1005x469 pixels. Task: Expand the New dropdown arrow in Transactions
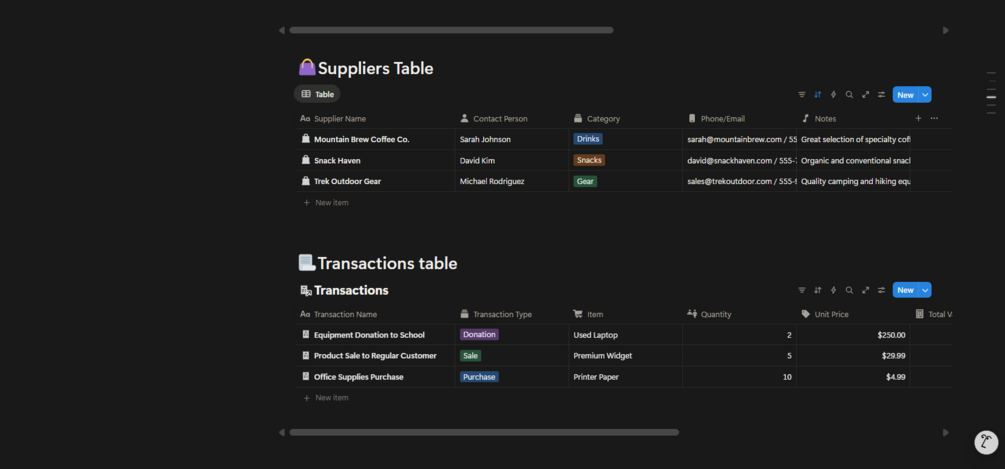click(x=925, y=290)
